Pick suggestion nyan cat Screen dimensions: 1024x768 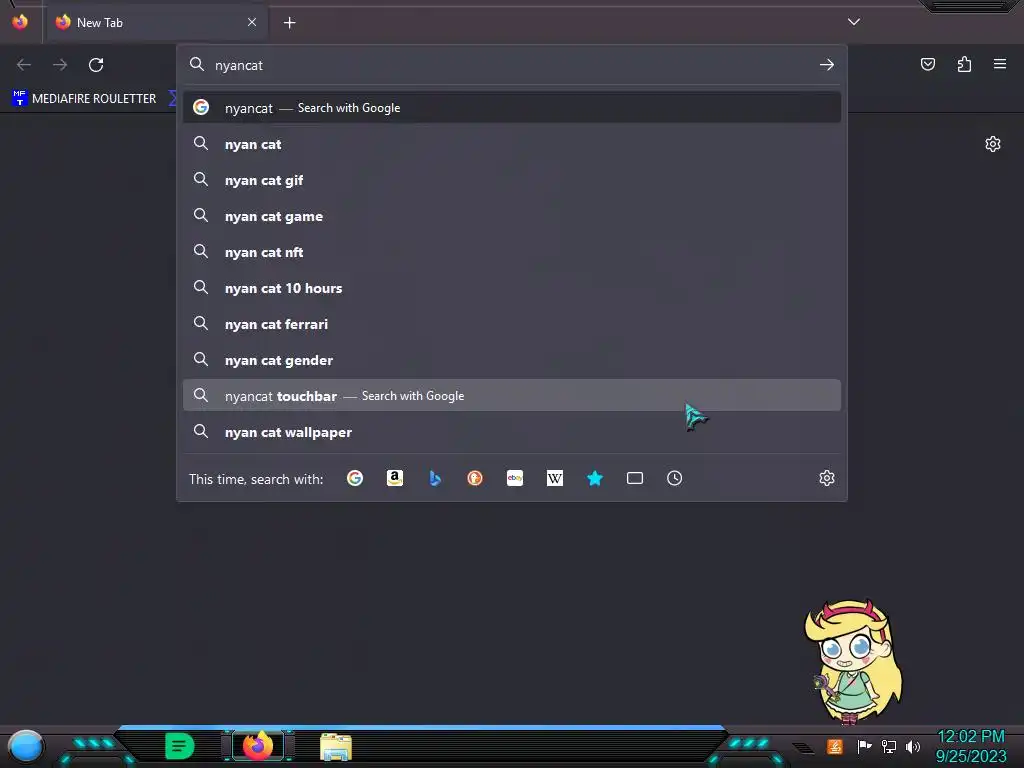click(512, 144)
